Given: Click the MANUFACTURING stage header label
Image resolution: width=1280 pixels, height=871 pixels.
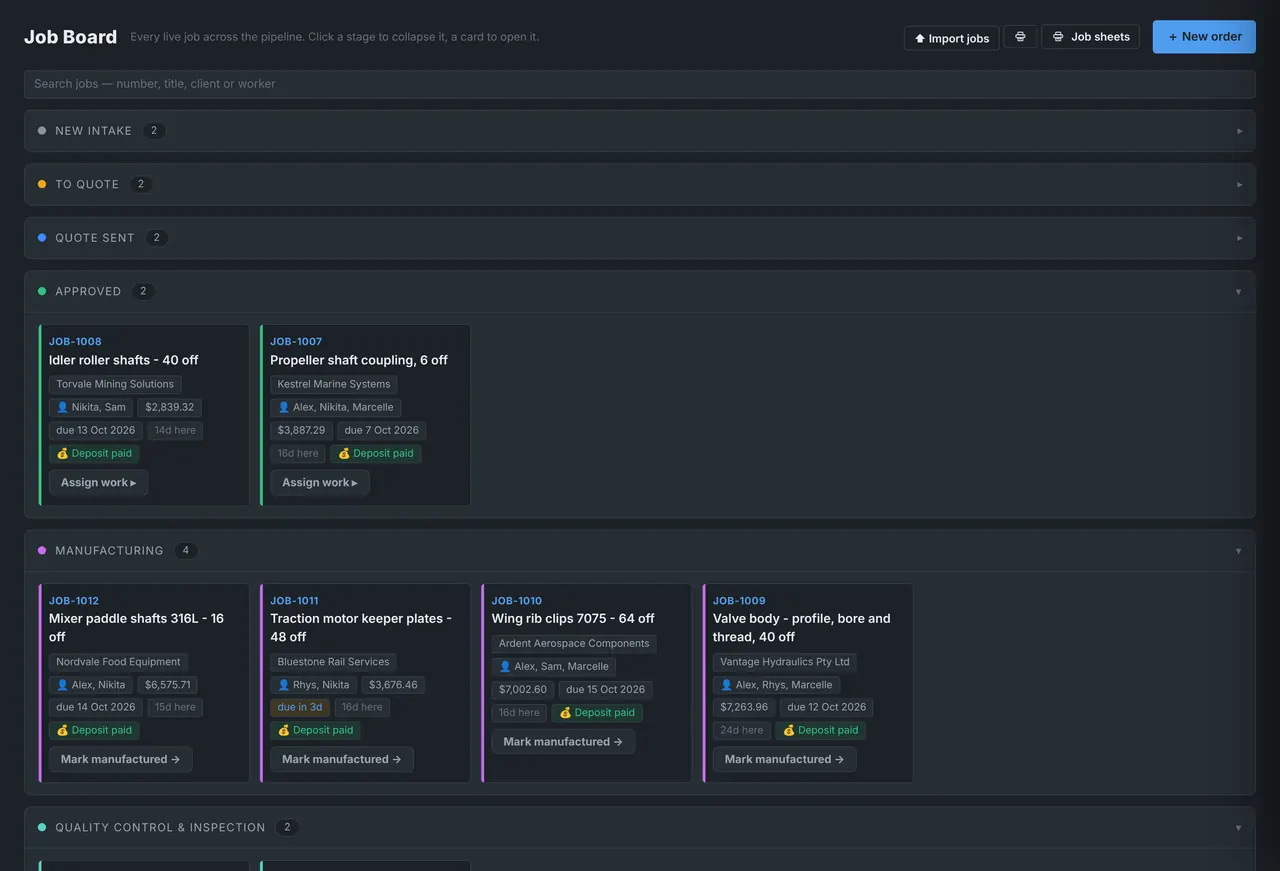Looking at the screenshot, I should tap(109, 551).
